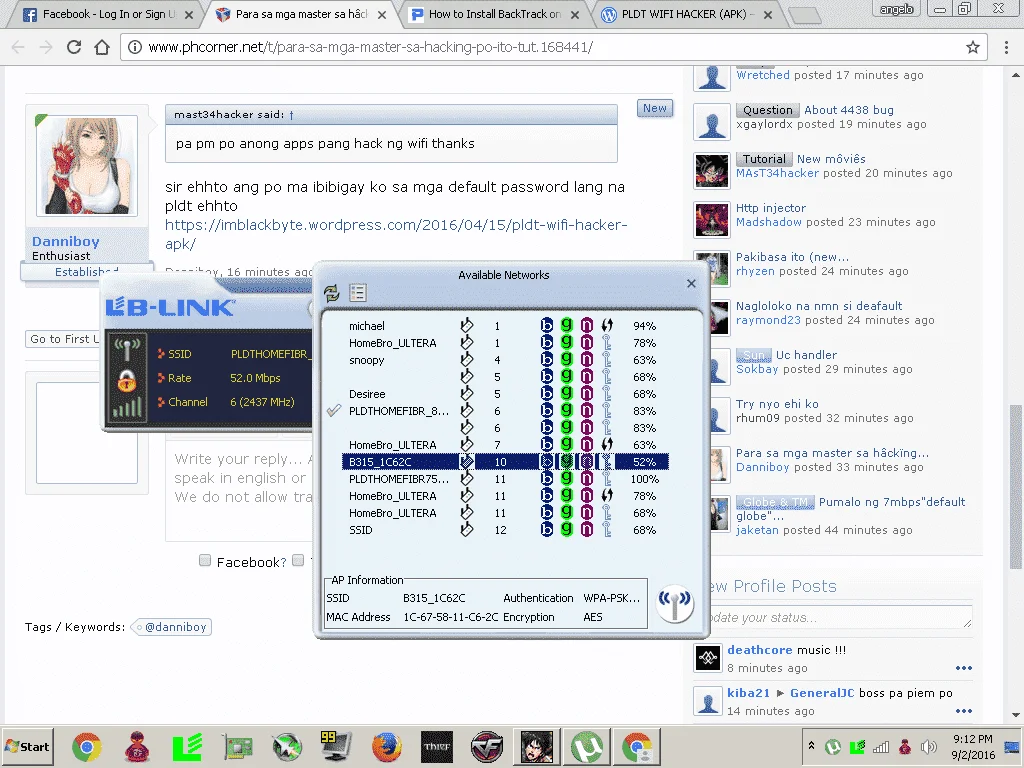Open the deathcore profile link

pyautogui.click(x=760, y=650)
